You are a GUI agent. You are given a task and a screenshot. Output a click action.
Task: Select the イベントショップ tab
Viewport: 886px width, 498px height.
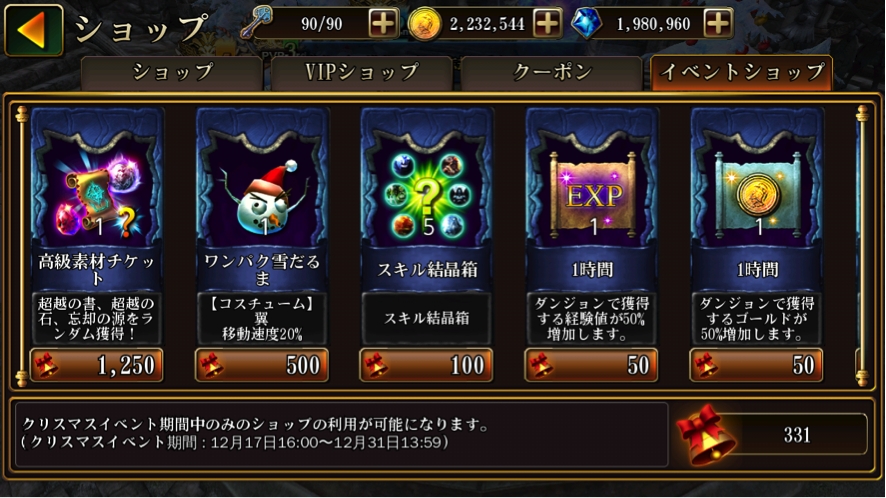[741, 73]
